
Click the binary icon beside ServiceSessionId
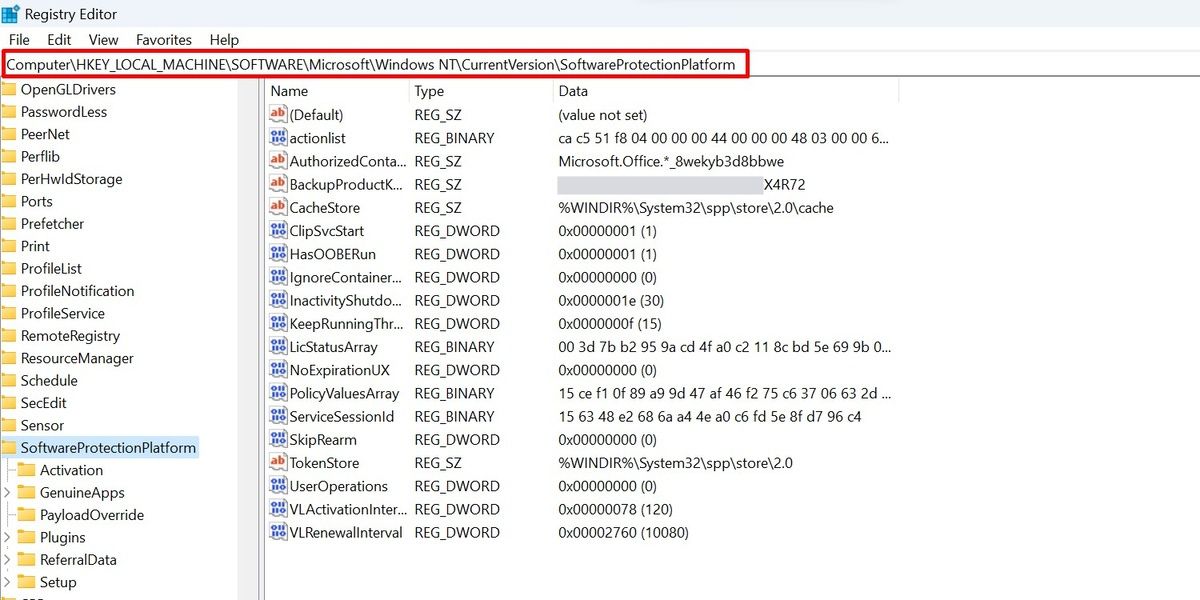(x=277, y=416)
